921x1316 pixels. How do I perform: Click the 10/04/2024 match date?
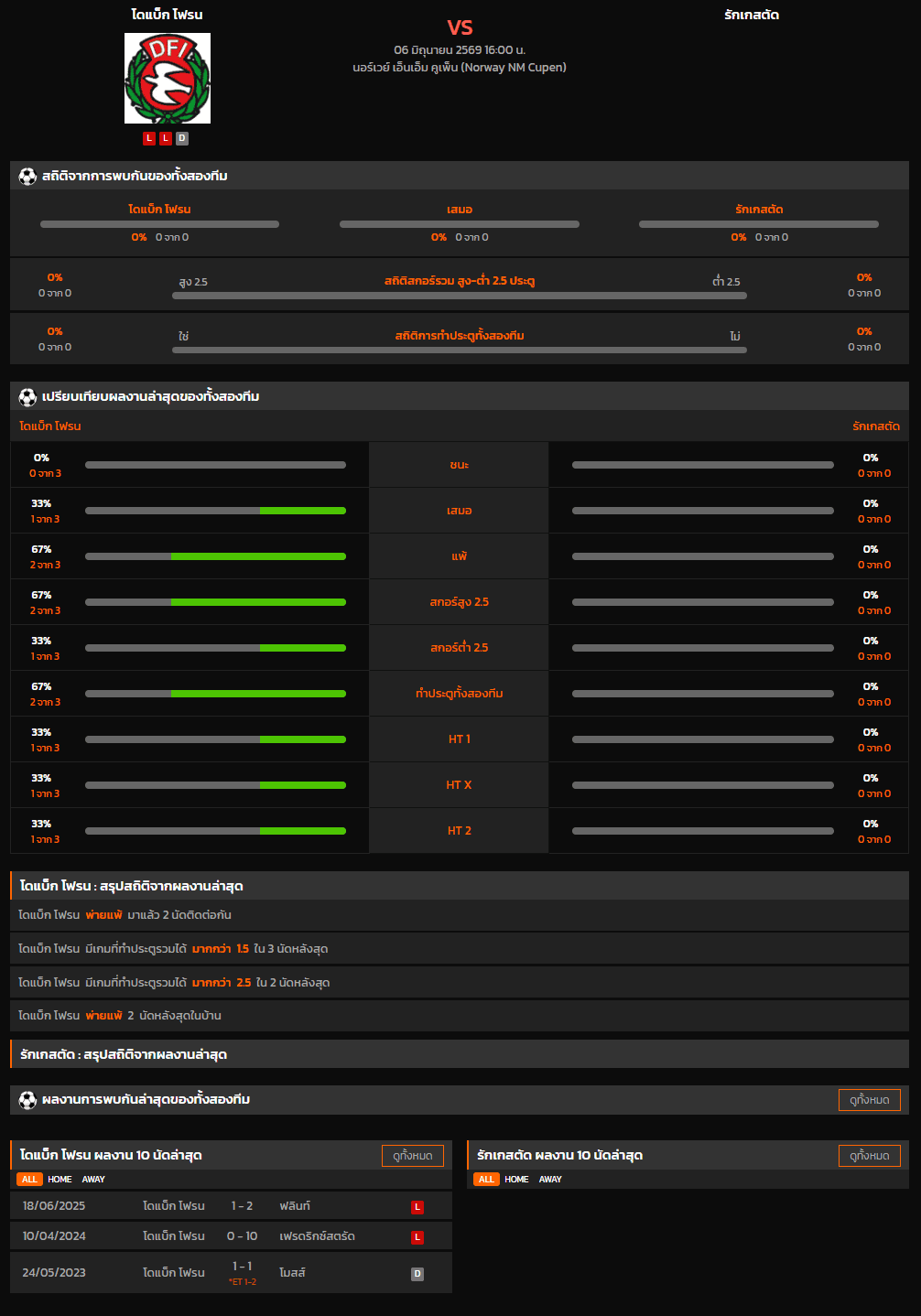[54, 1236]
